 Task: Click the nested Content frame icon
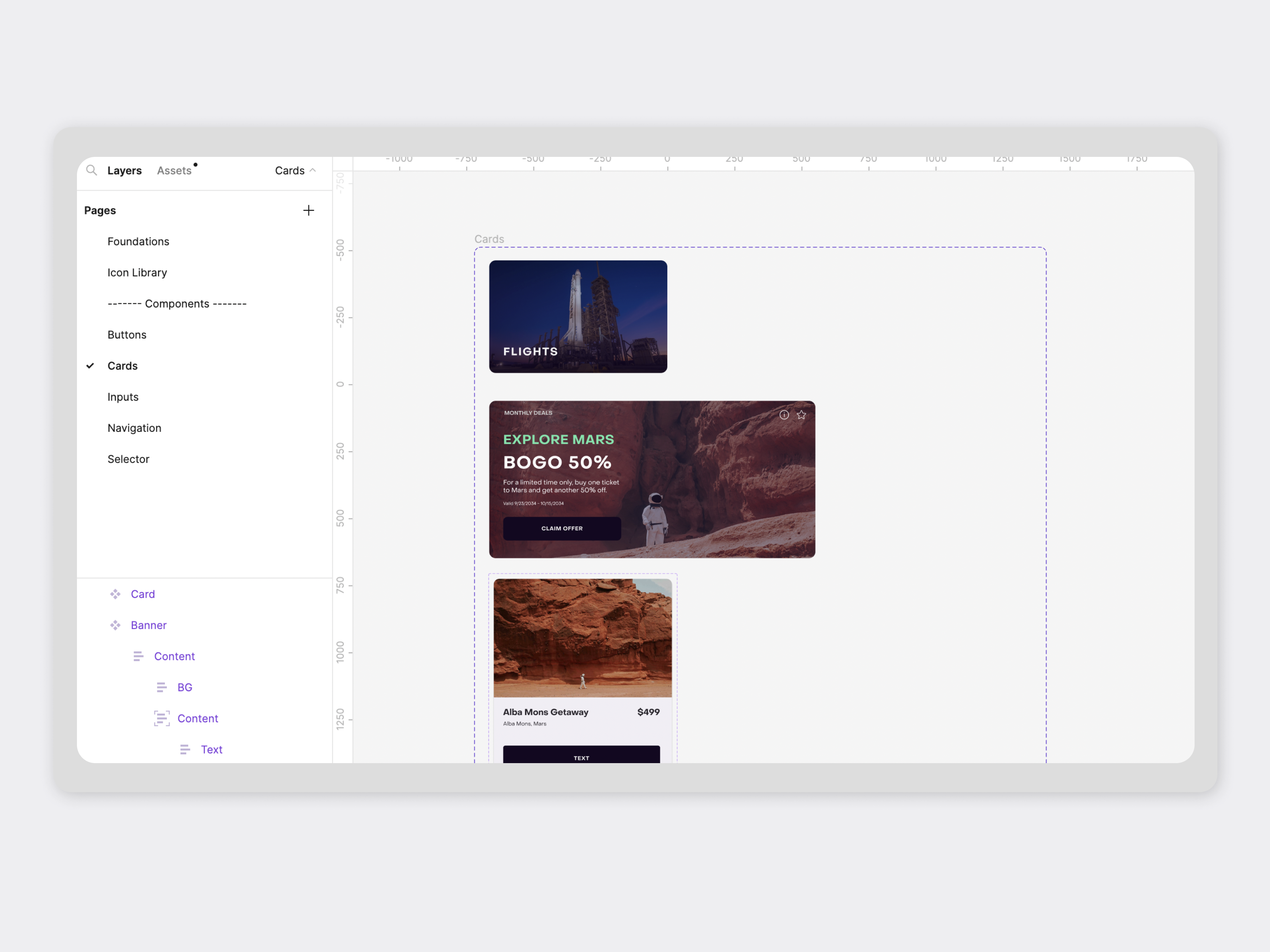[162, 719]
